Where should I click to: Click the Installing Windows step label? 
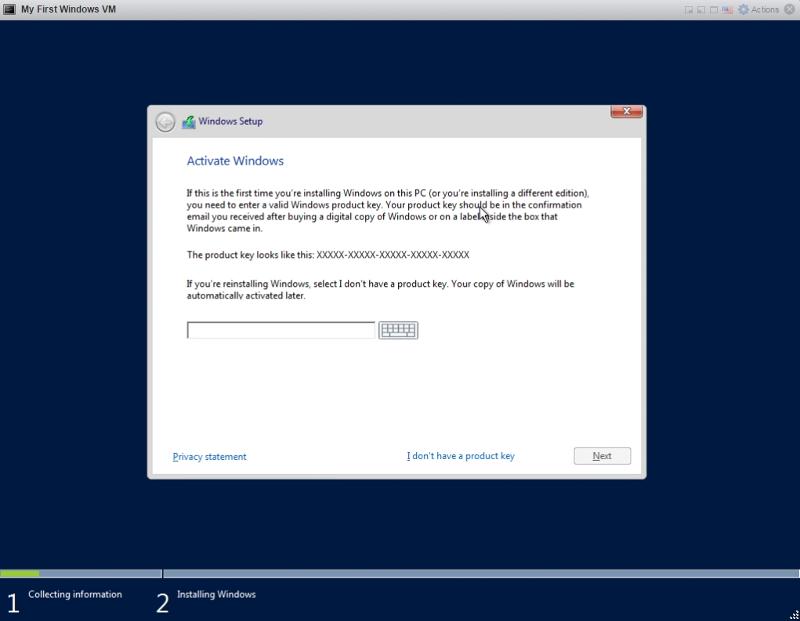tap(216, 594)
